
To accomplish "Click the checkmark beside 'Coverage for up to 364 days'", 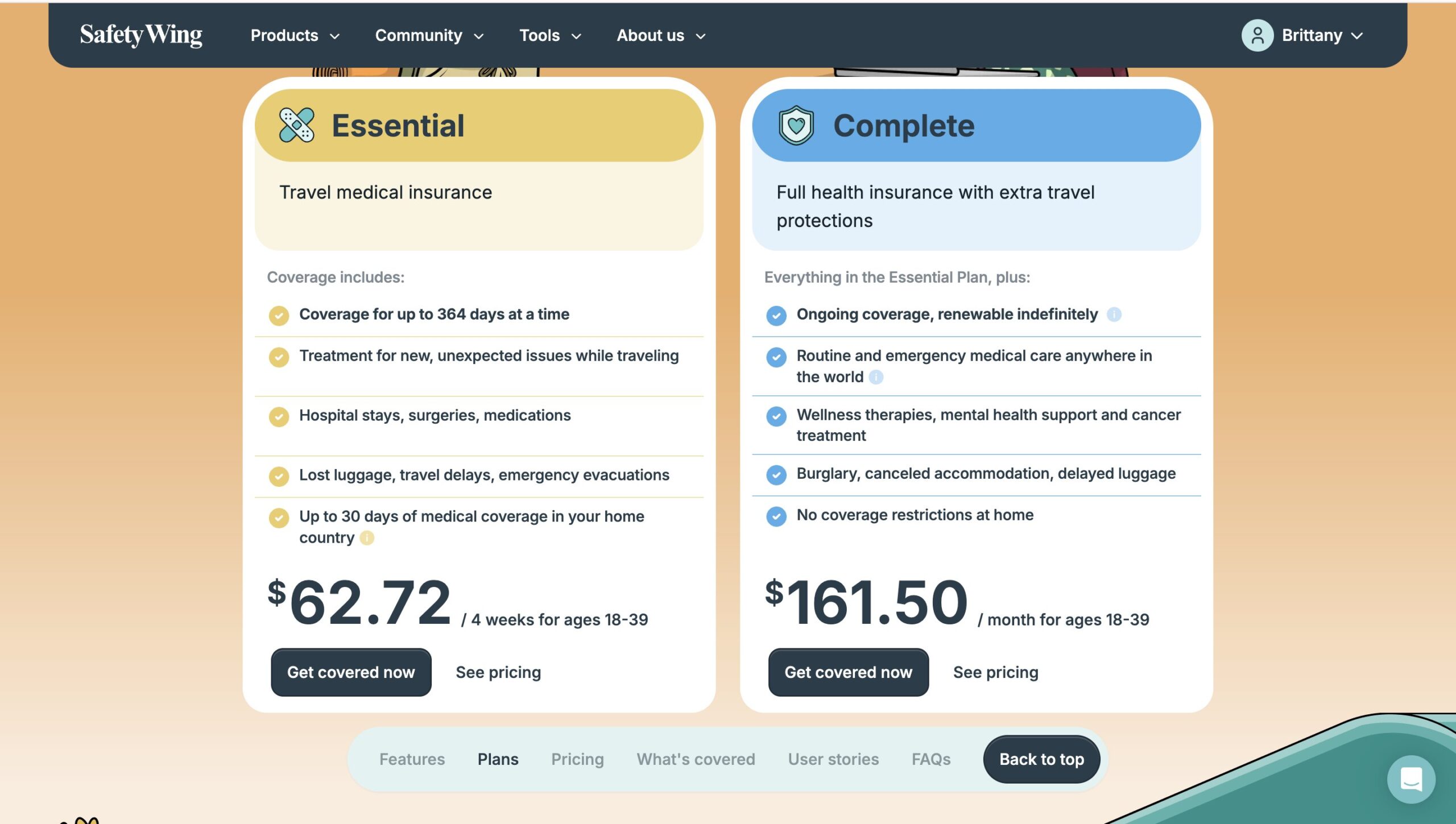I will [279, 315].
